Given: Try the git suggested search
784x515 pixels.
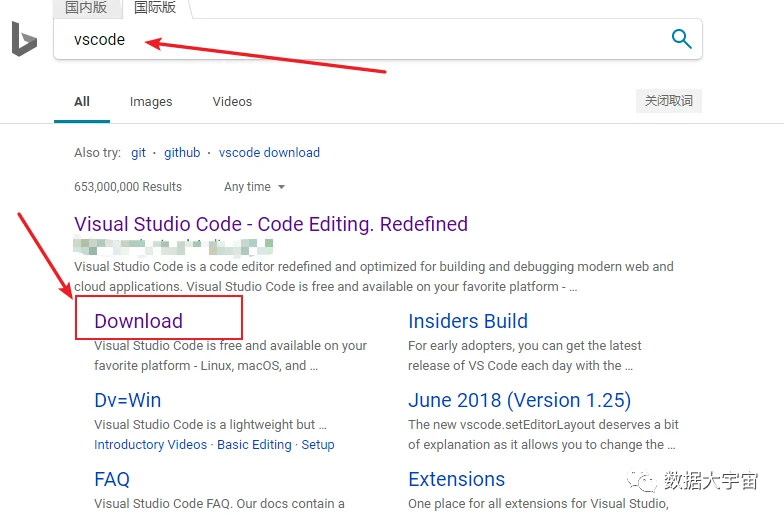Looking at the screenshot, I should 138,152.
